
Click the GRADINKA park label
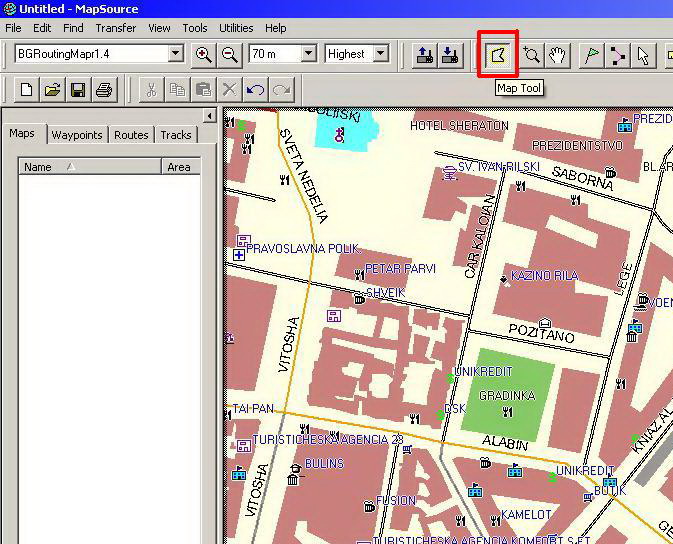[x=507, y=395]
